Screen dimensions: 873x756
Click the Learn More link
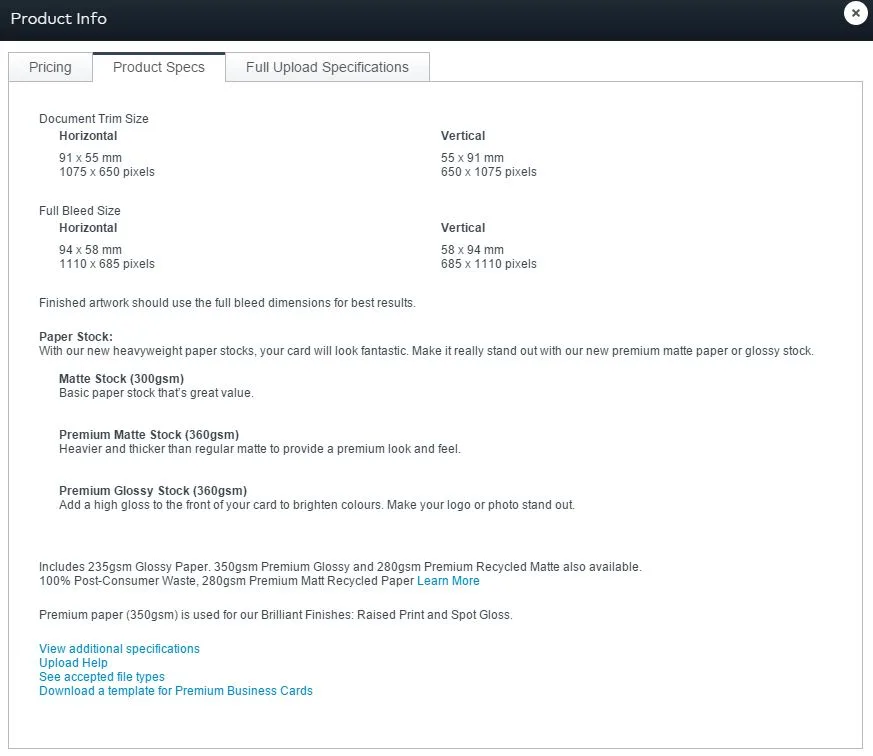[448, 580]
